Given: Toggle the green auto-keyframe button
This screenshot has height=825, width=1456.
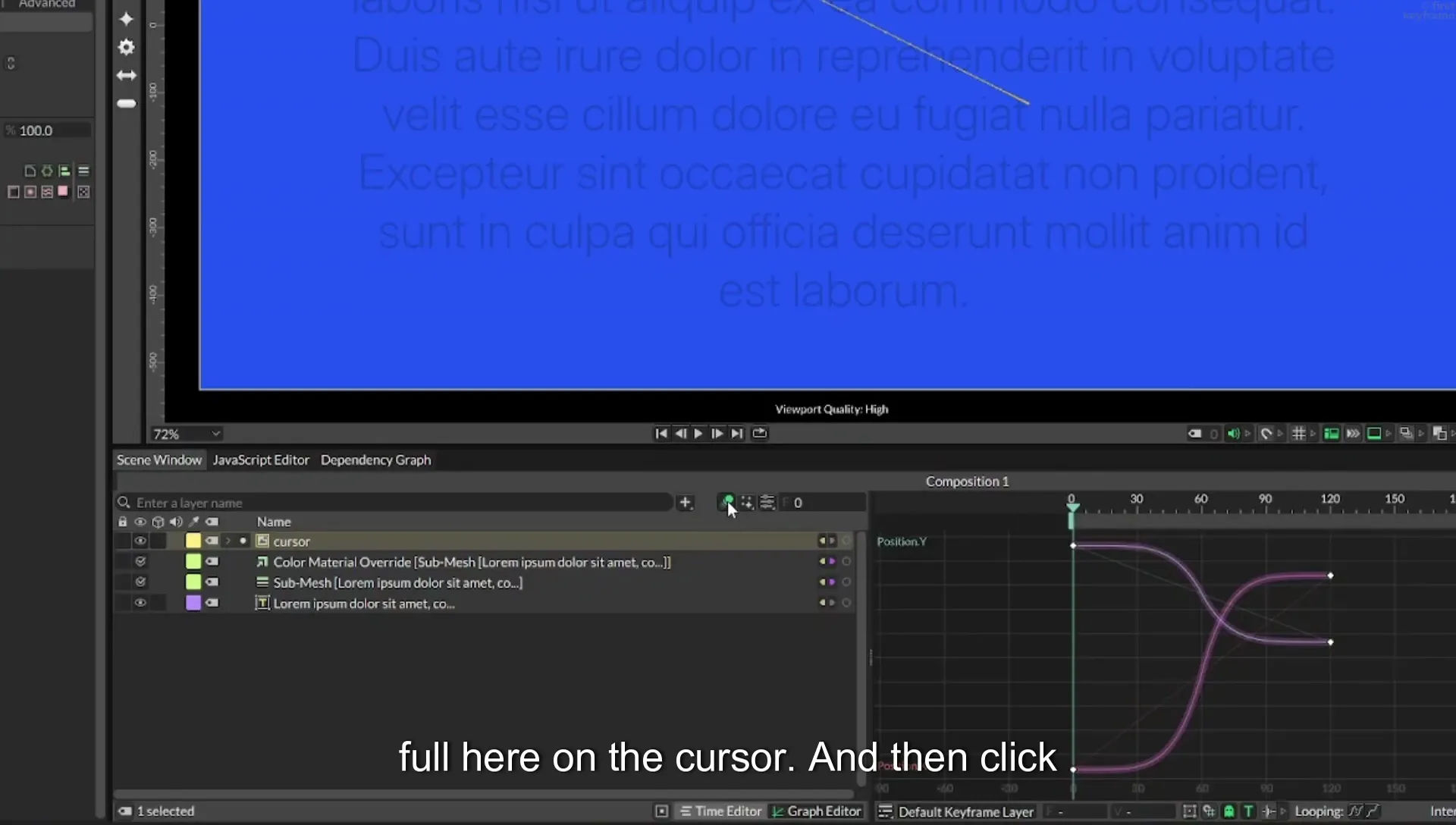Looking at the screenshot, I should click(x=728, y=502).
